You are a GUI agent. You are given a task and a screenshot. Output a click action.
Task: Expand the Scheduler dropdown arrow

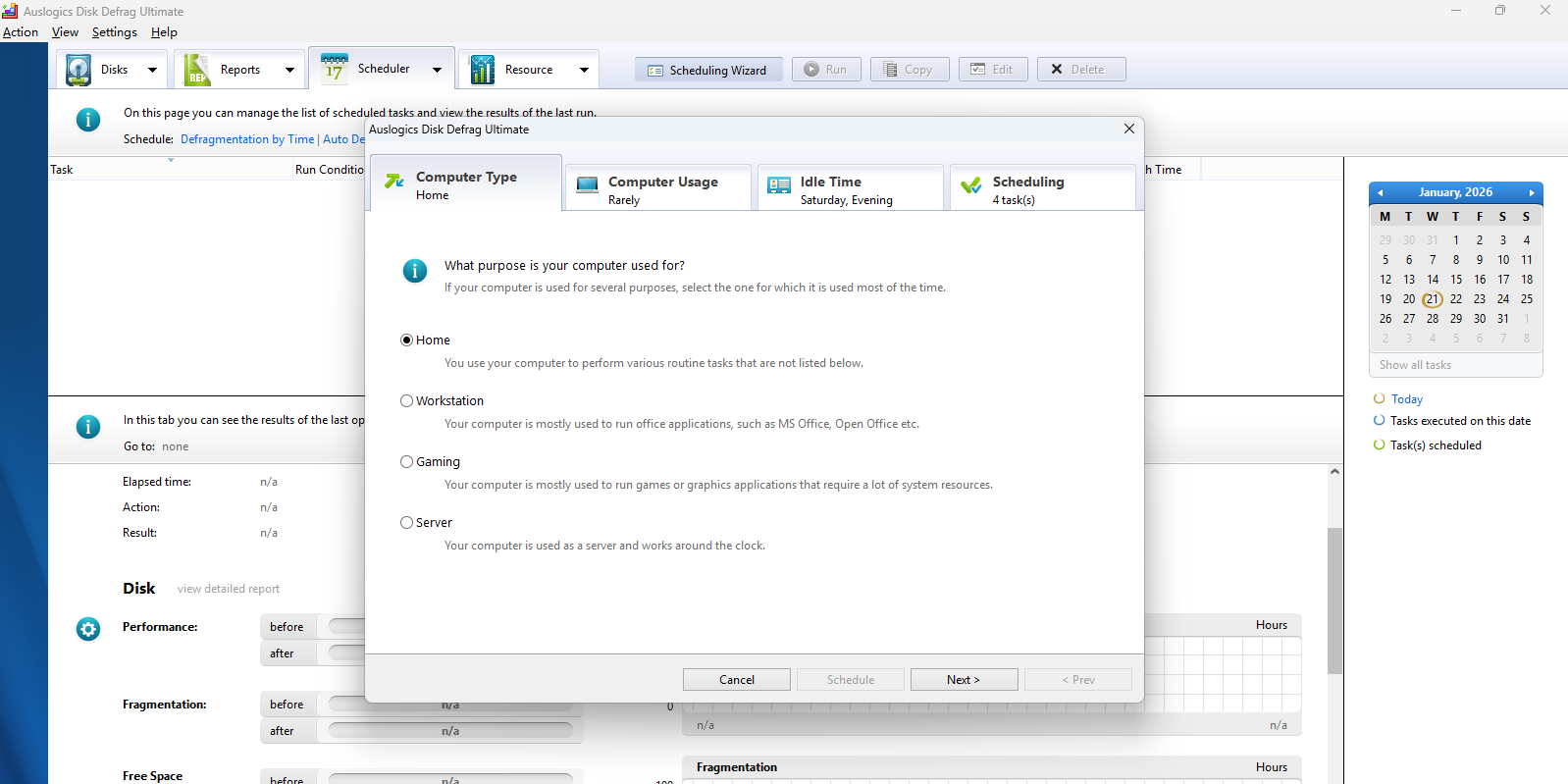tap(437, 70)
